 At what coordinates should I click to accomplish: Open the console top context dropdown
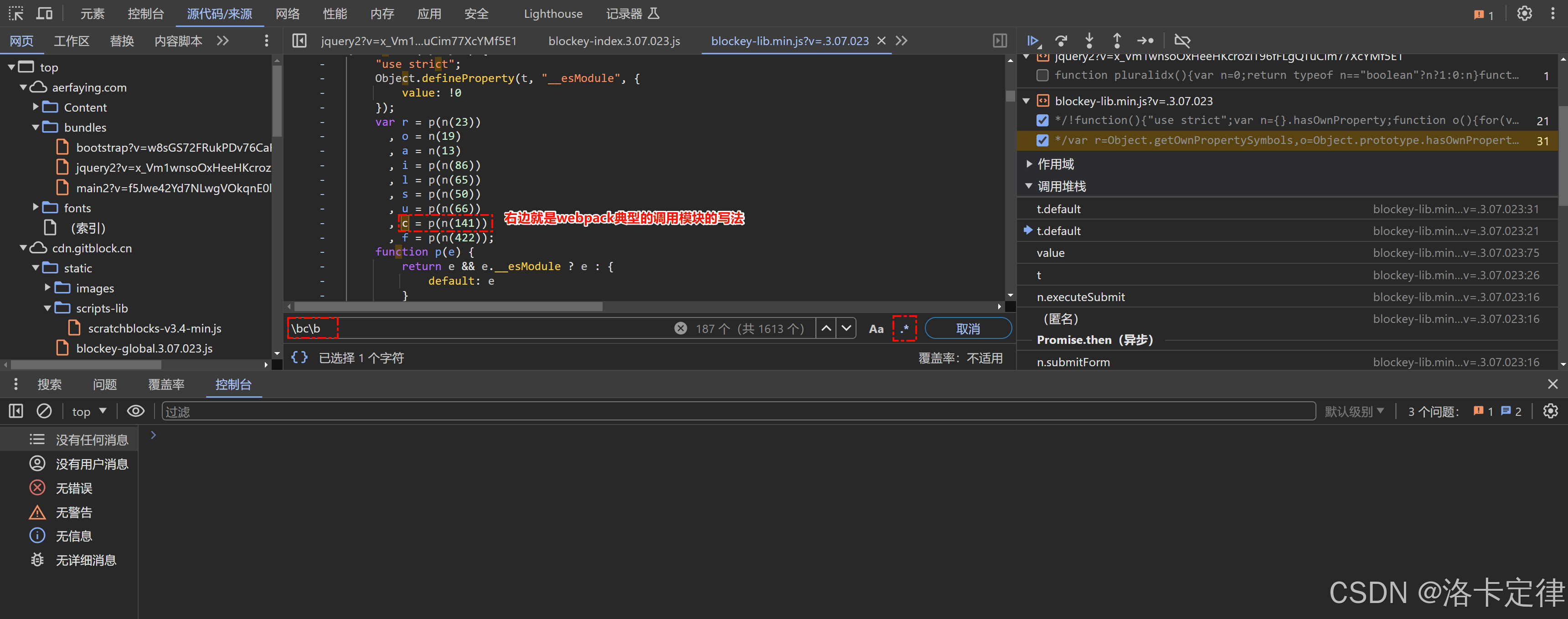point(89,412)
